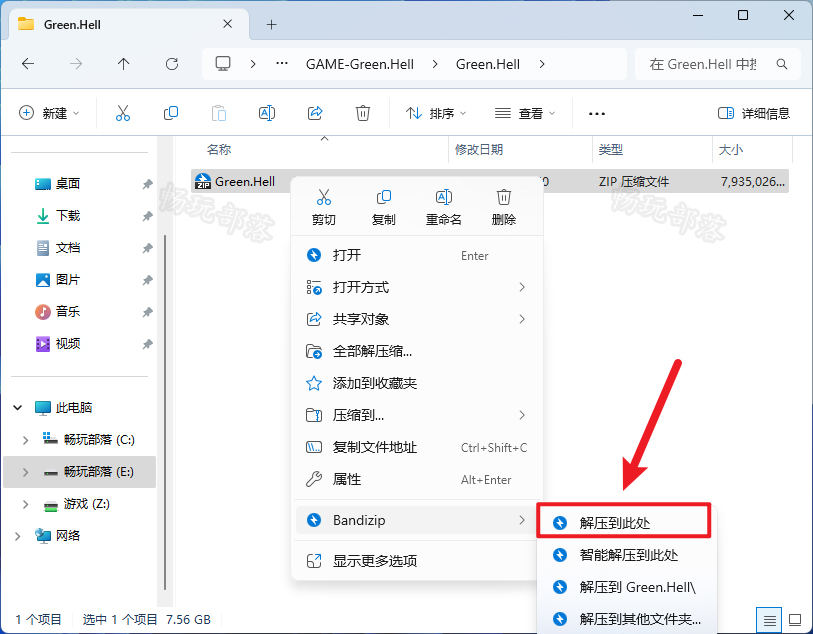Image resolution: width=813 pixels, height=634 pixels.
Task: Select 属性 in the context menu
Action: 417,480
